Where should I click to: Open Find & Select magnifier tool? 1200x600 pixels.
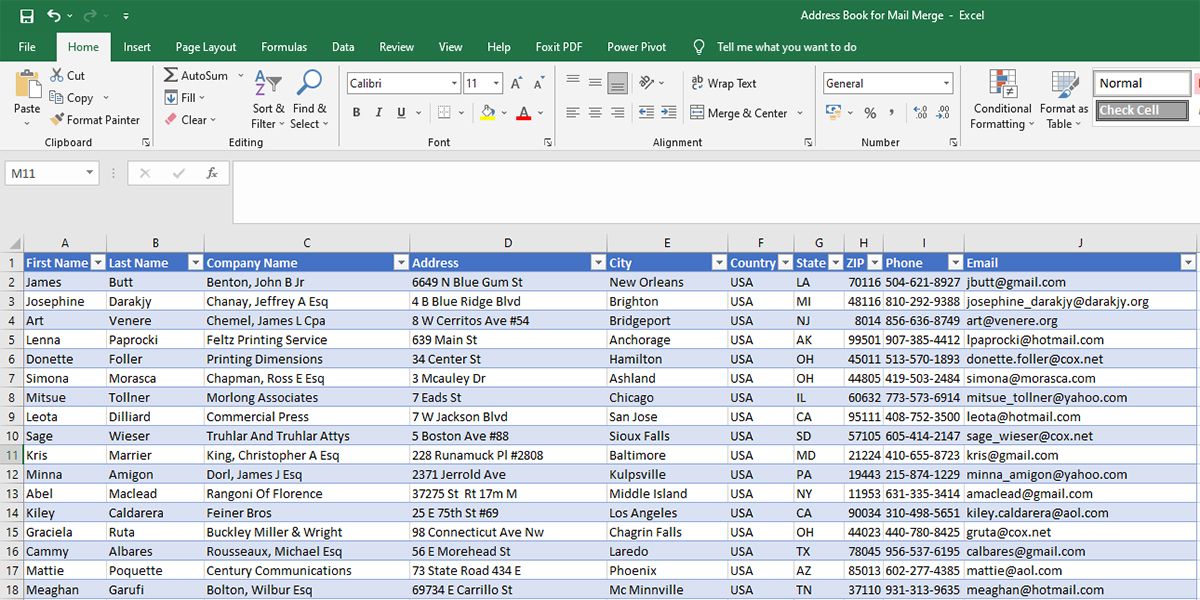309,84
